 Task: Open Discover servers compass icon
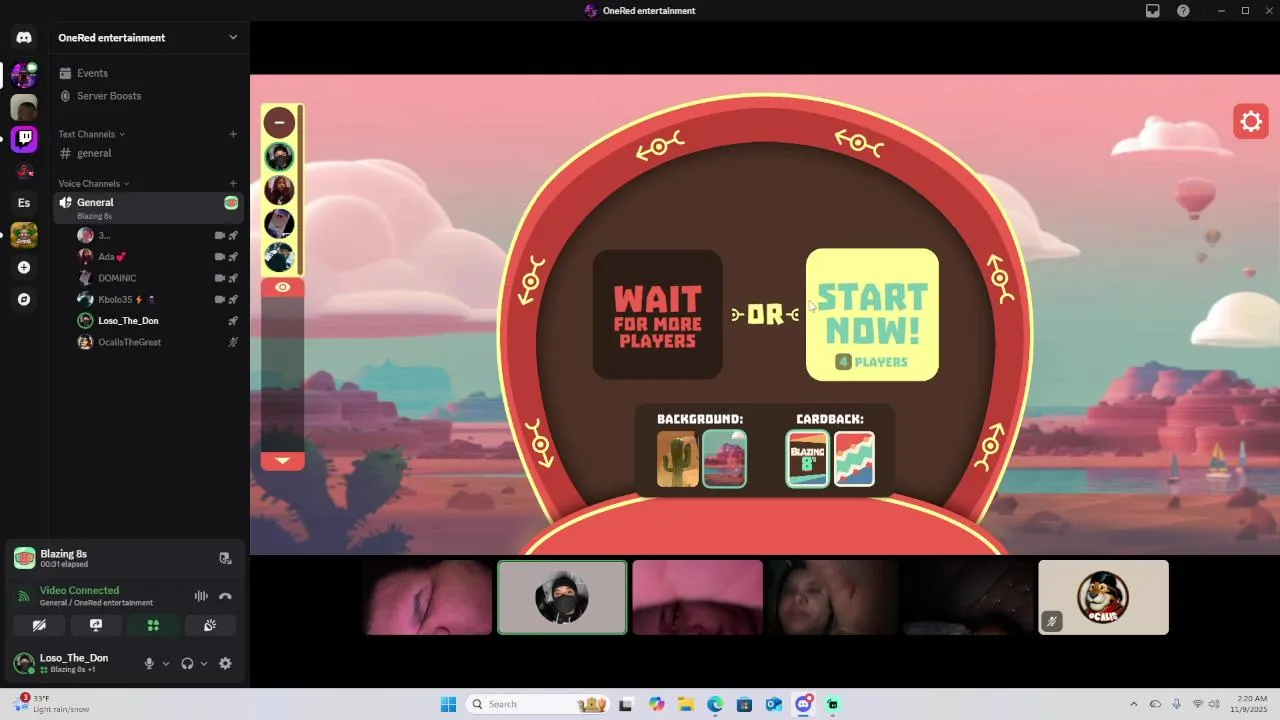tap(24, 299)
